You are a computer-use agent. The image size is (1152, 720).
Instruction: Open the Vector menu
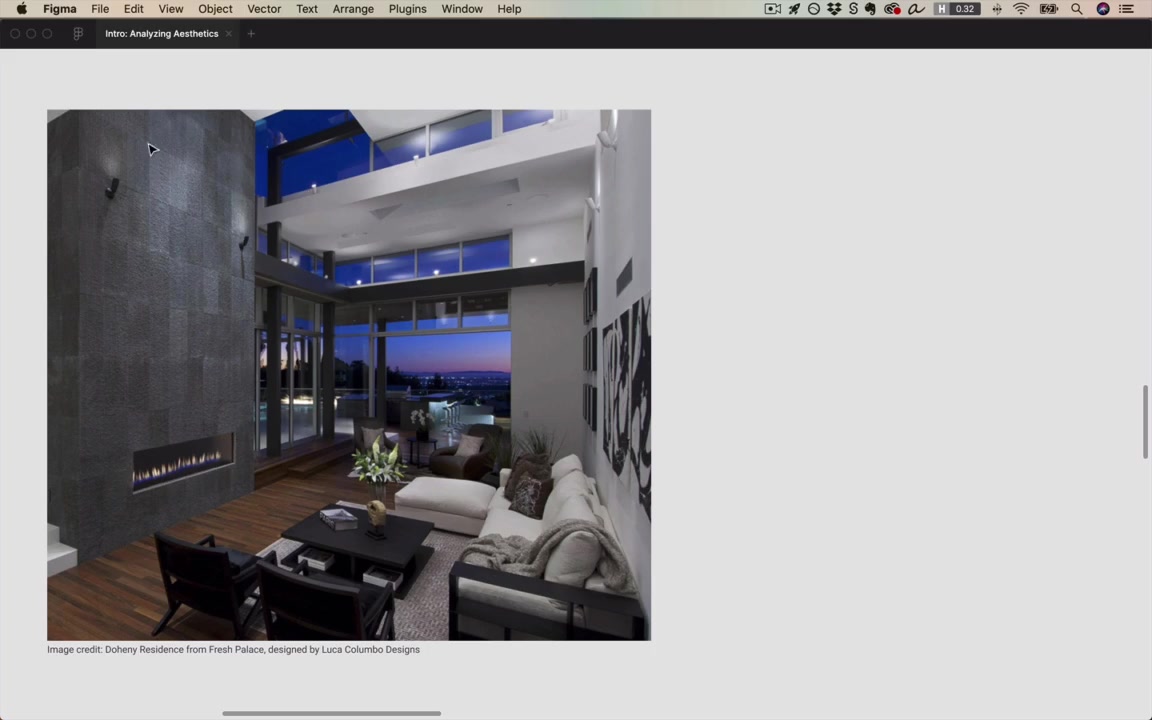pos(264,9)
